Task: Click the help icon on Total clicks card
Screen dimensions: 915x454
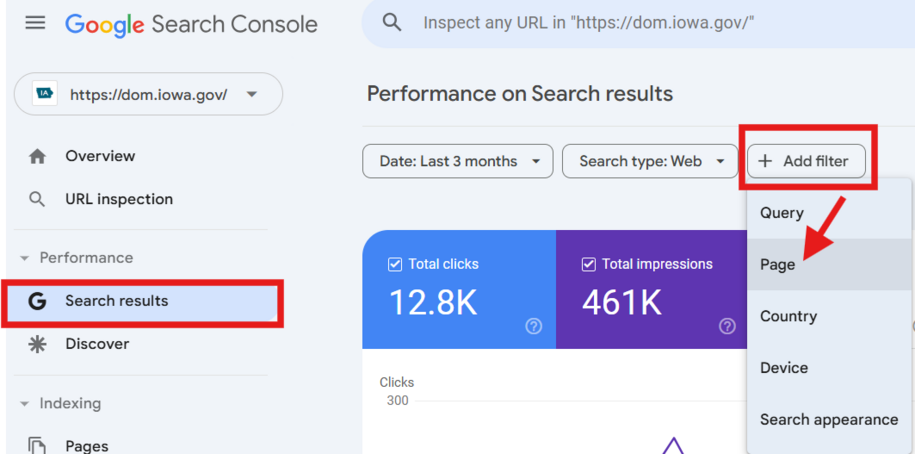Action: tap(533, 326)
